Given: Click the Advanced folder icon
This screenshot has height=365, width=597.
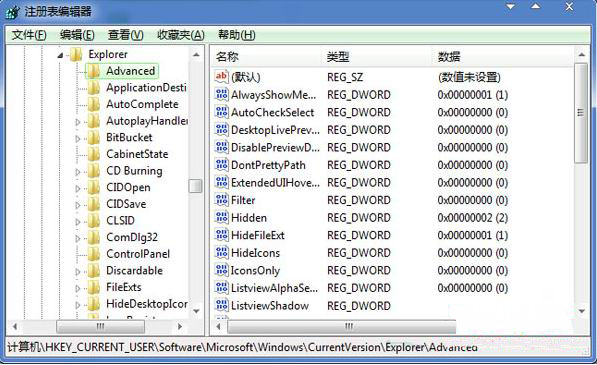Looking at the screenshot, I should coord(94,71).
